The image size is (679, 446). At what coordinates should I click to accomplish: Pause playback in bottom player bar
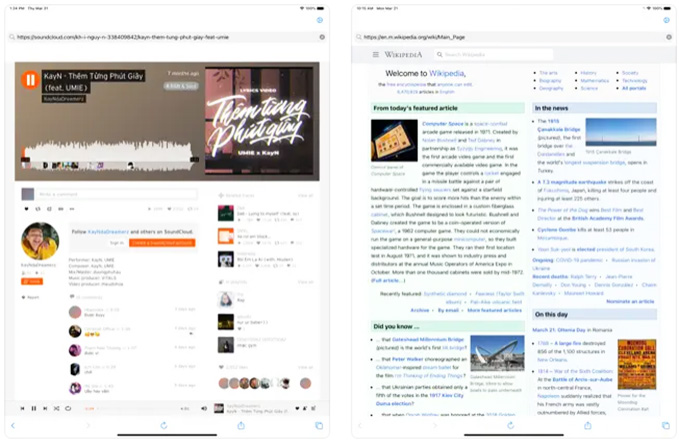[34, 408]
